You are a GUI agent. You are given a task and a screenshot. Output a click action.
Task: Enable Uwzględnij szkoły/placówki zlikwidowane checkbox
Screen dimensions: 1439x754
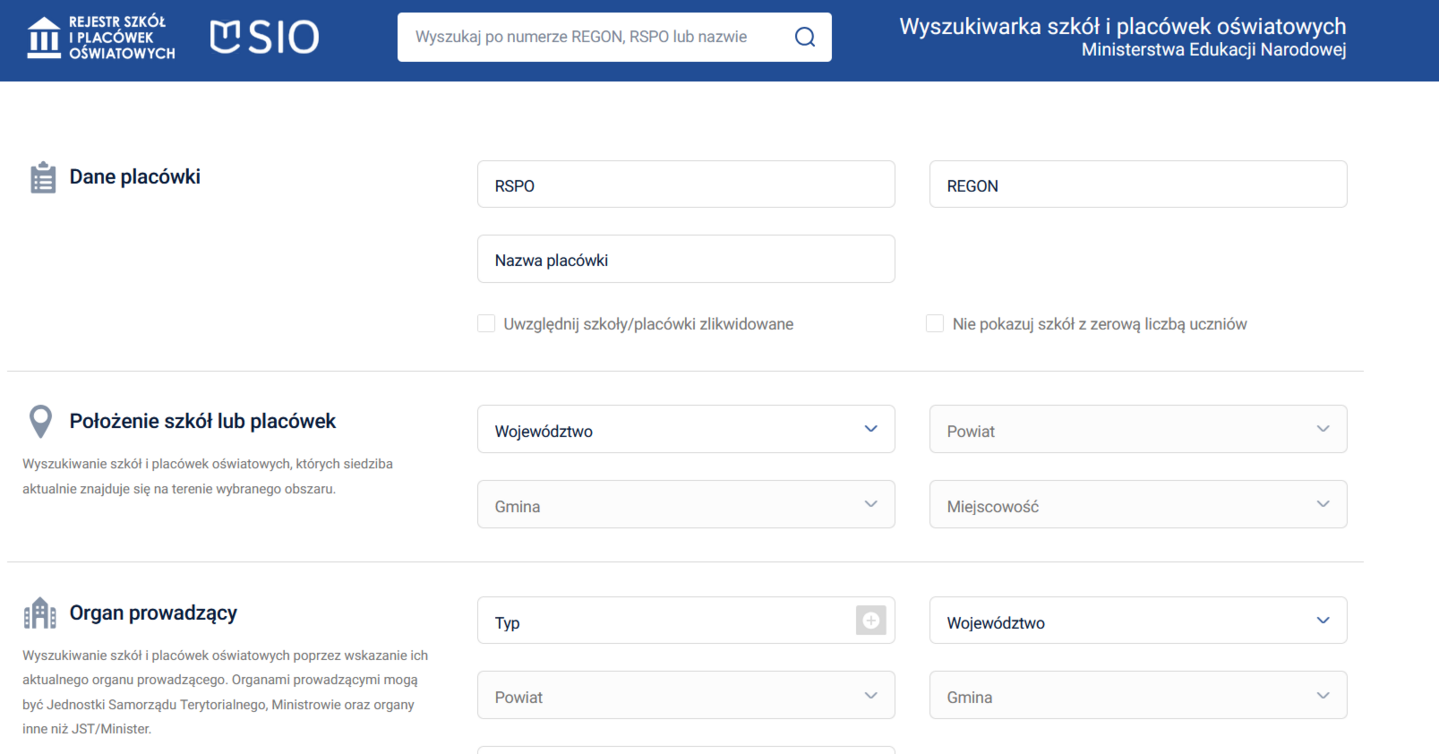pyautogui.click(x=487, y=324)
